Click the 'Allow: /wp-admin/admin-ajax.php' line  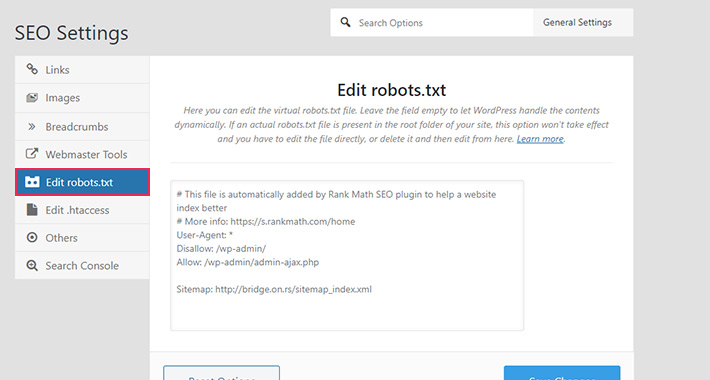click(248, 262)
